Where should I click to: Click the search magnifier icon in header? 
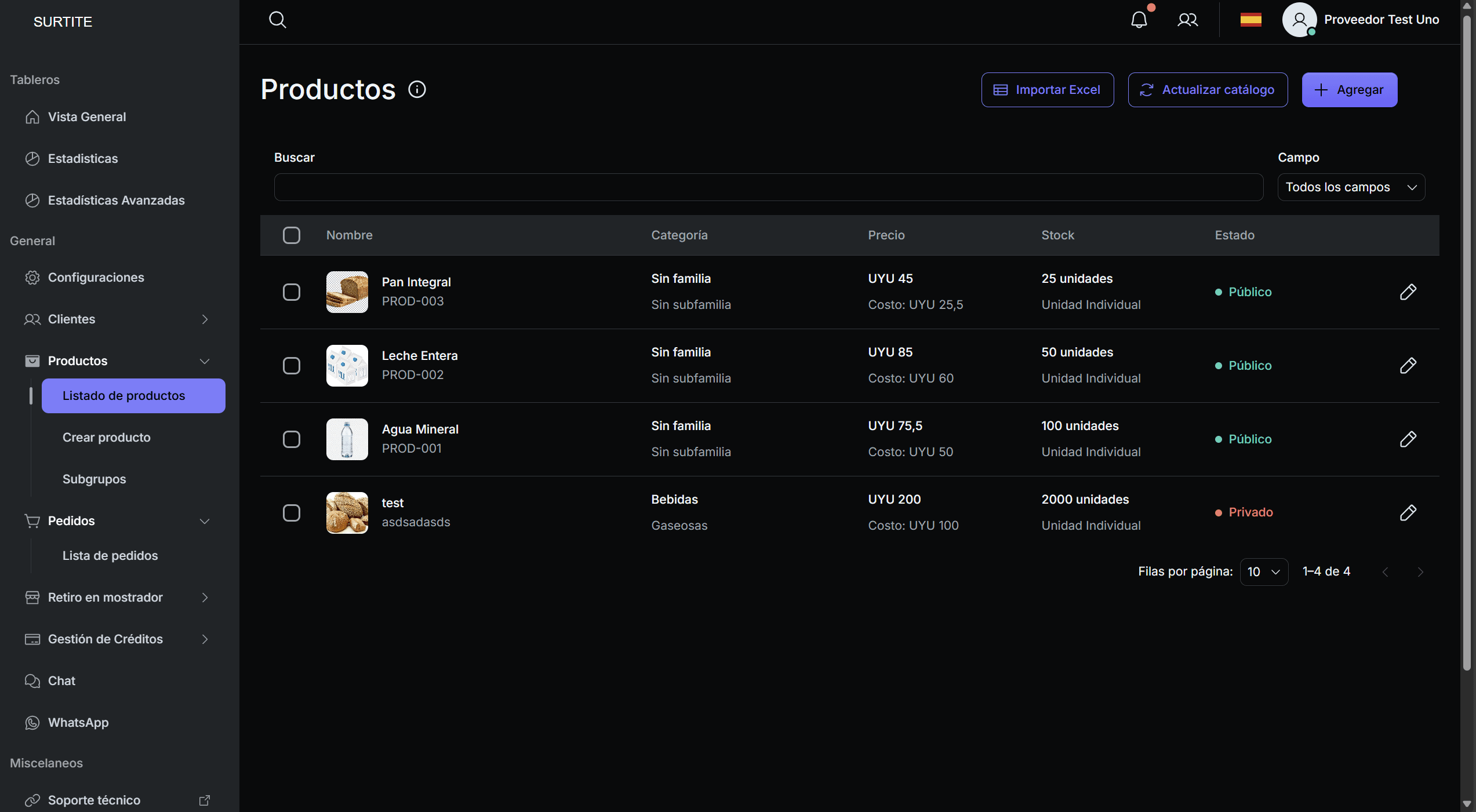point(277,20)
